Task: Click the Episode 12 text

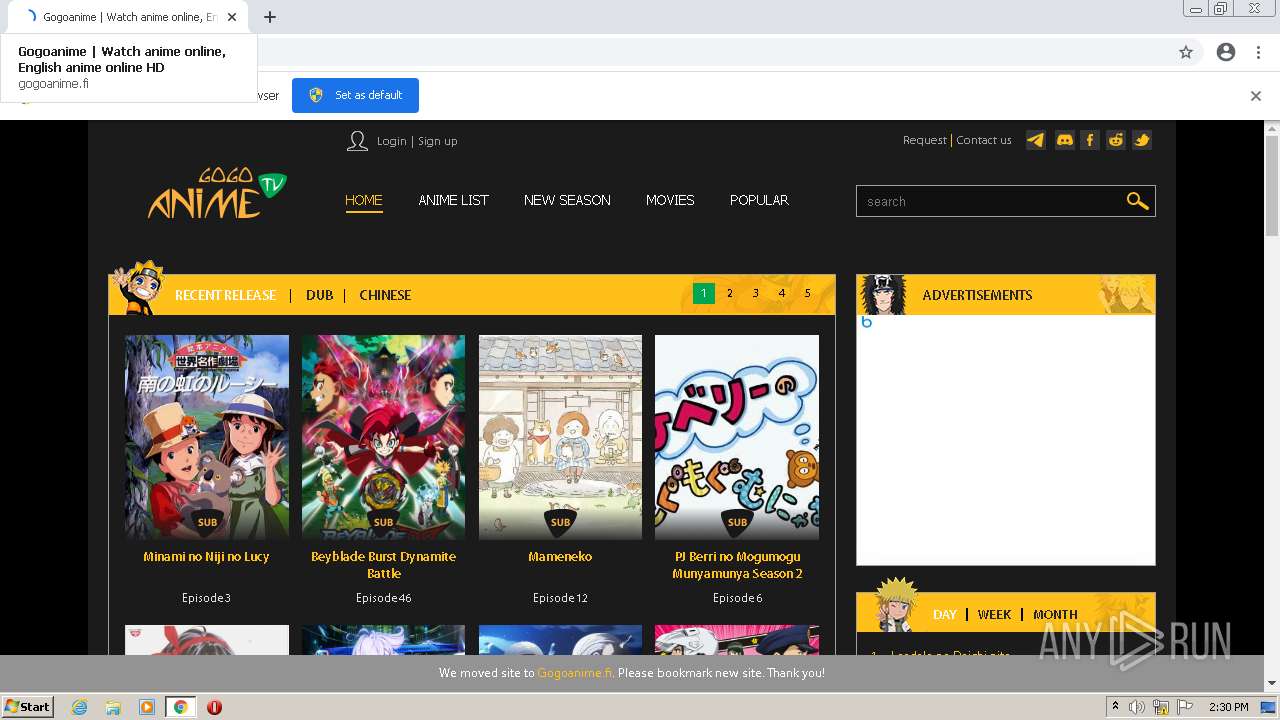Action: 560,598
